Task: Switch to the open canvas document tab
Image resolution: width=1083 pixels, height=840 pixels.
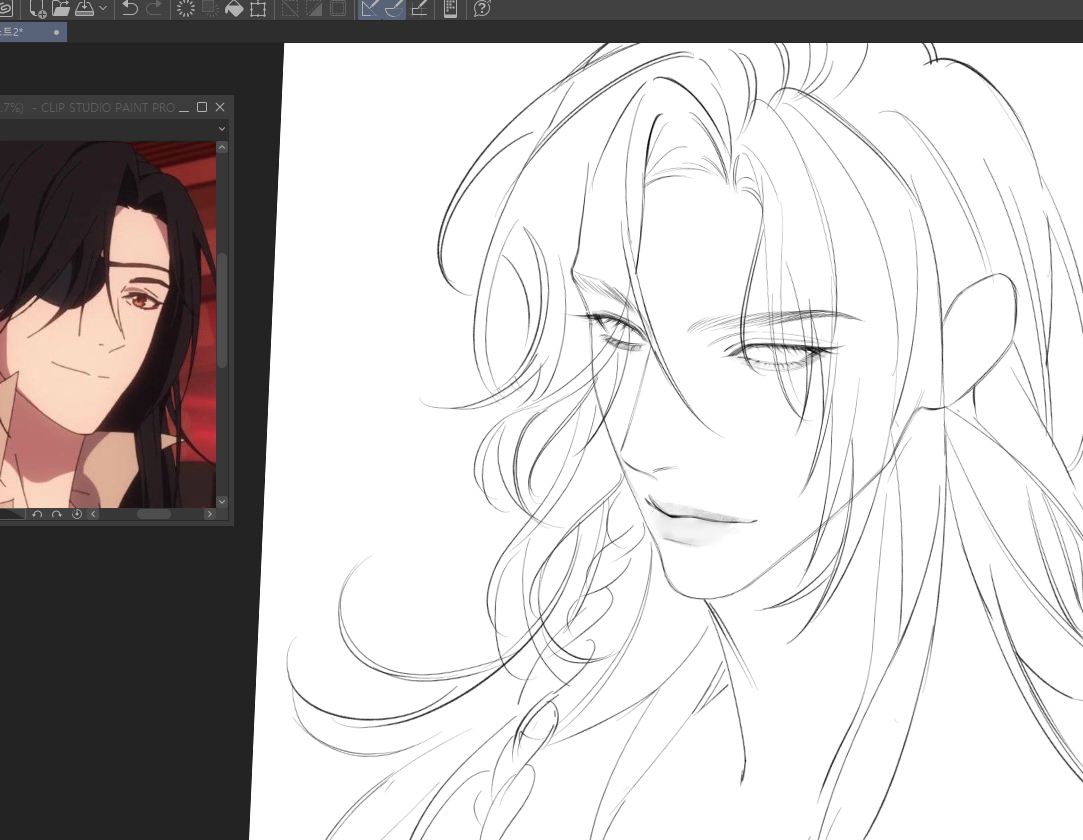Action: click(28, 32)
